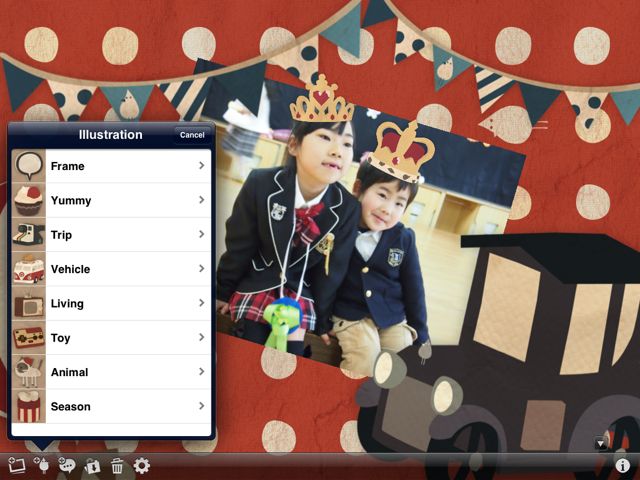Screen dimensions: 640x480
Task: Tap the cupcake Yummy icon
Action: 29,200
